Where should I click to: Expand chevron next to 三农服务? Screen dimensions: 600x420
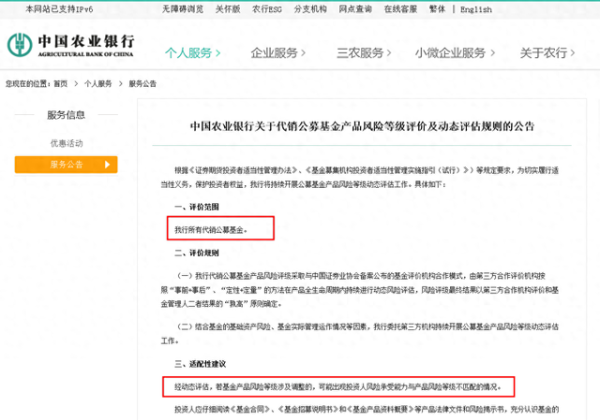[x=389, y=53]
